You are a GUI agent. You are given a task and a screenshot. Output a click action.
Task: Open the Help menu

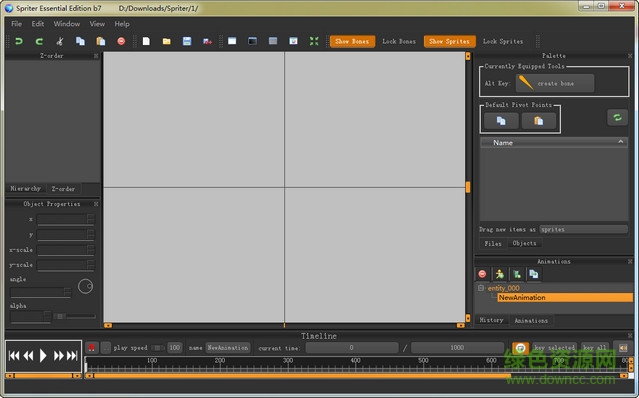point(122,24)
